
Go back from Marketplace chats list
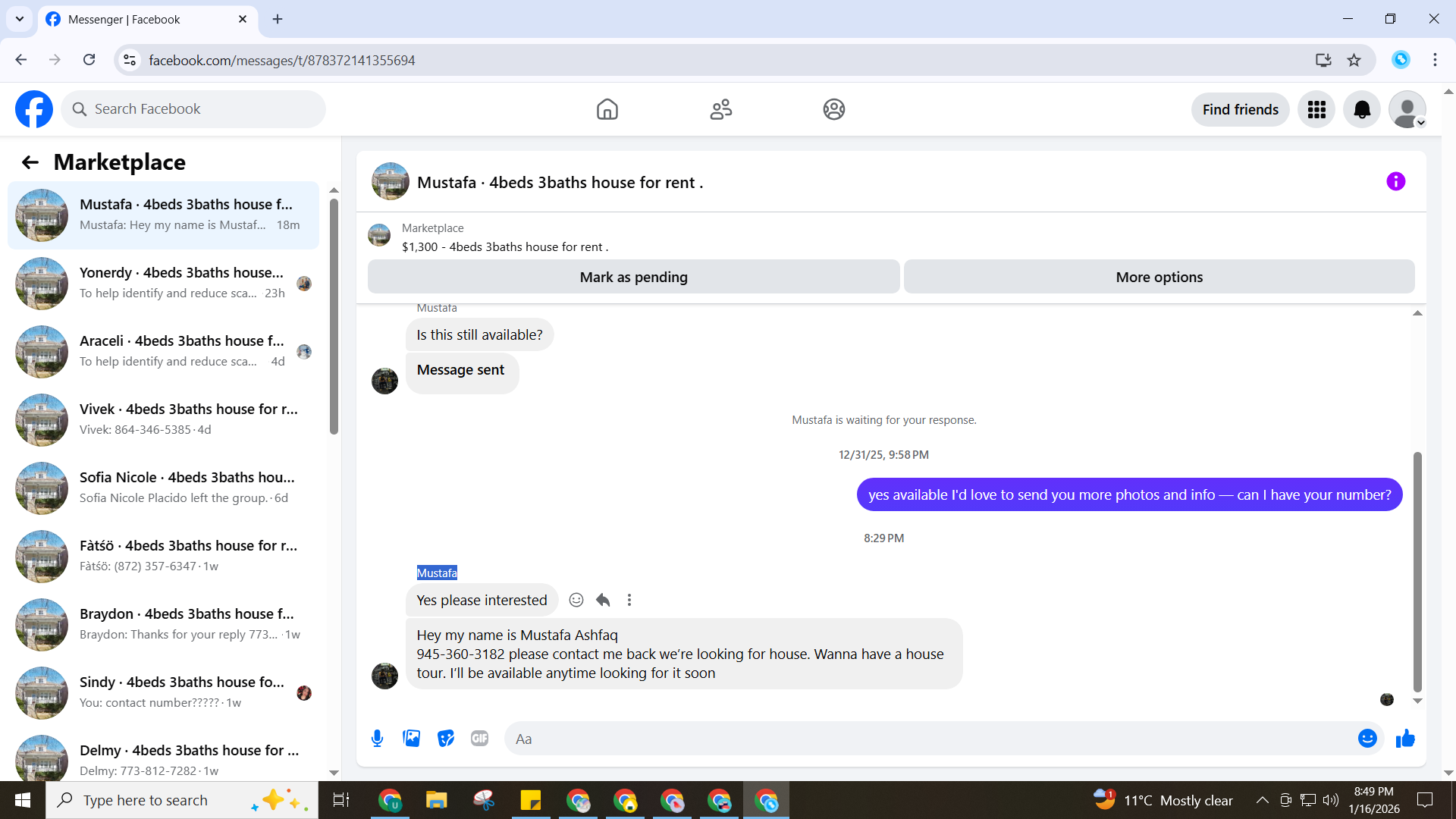[30, 162]
